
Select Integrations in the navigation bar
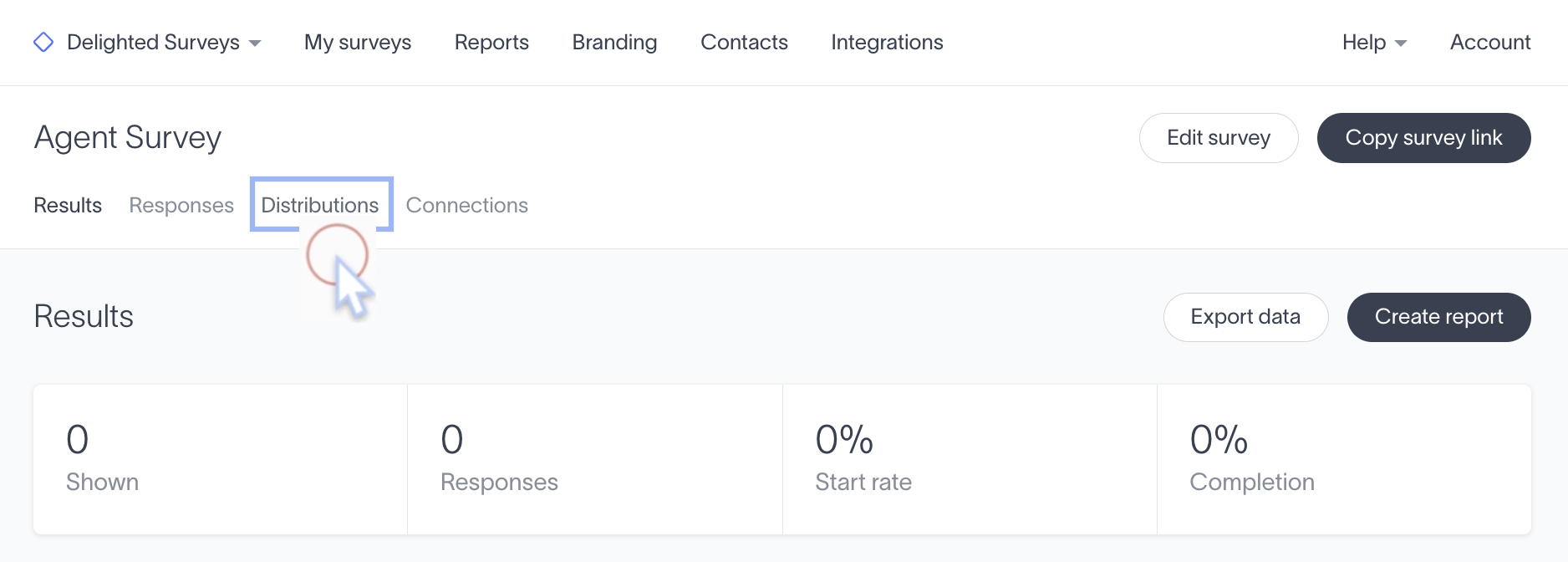click(x=887, y=43)
